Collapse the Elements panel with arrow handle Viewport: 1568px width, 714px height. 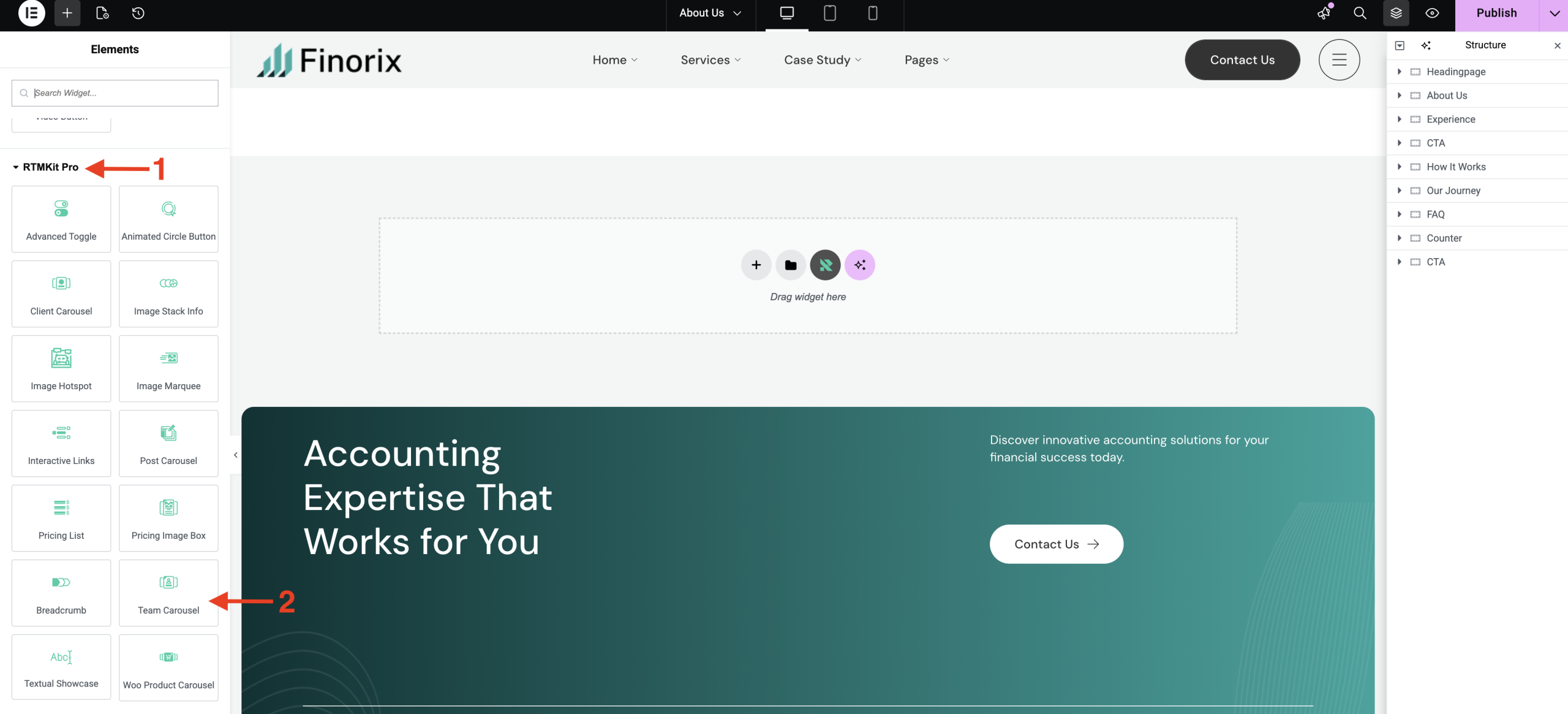(x=236, y=455)
